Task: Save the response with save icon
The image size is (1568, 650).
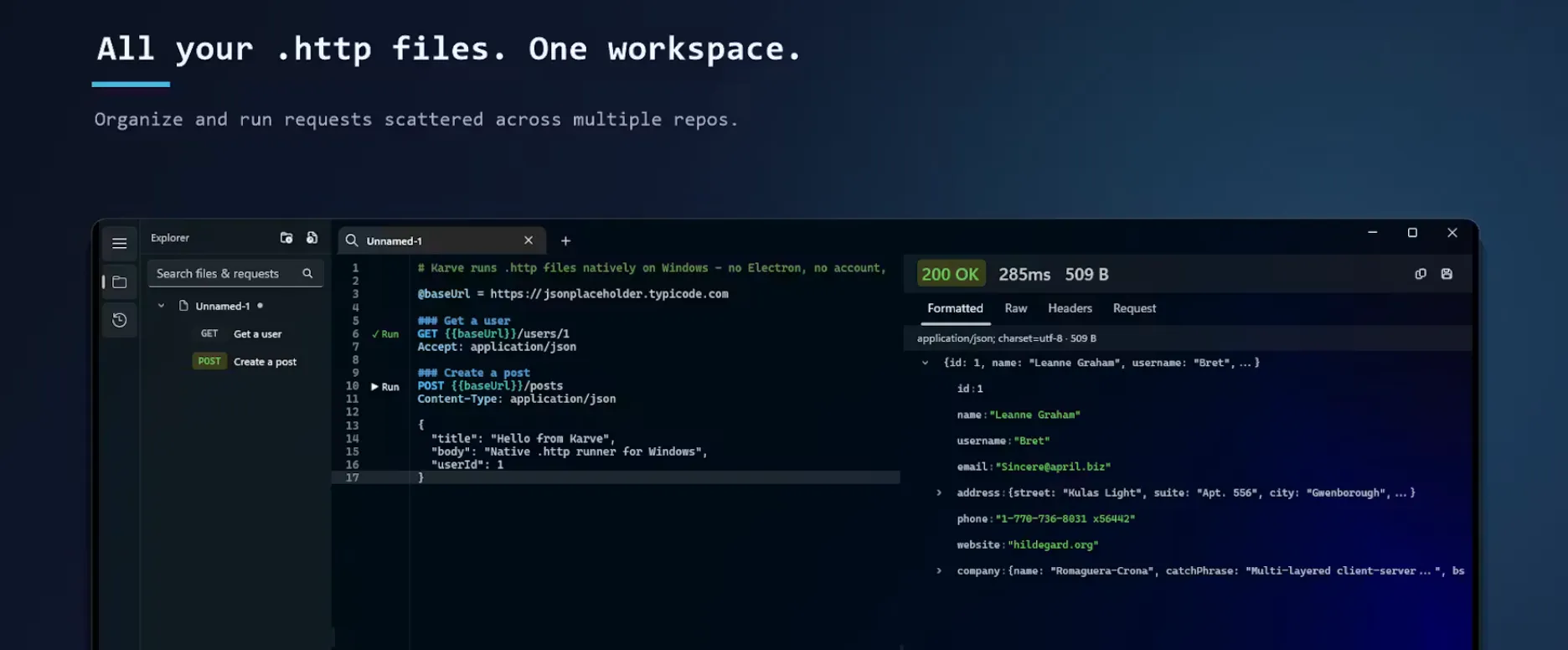Action: coord(1447,274)
